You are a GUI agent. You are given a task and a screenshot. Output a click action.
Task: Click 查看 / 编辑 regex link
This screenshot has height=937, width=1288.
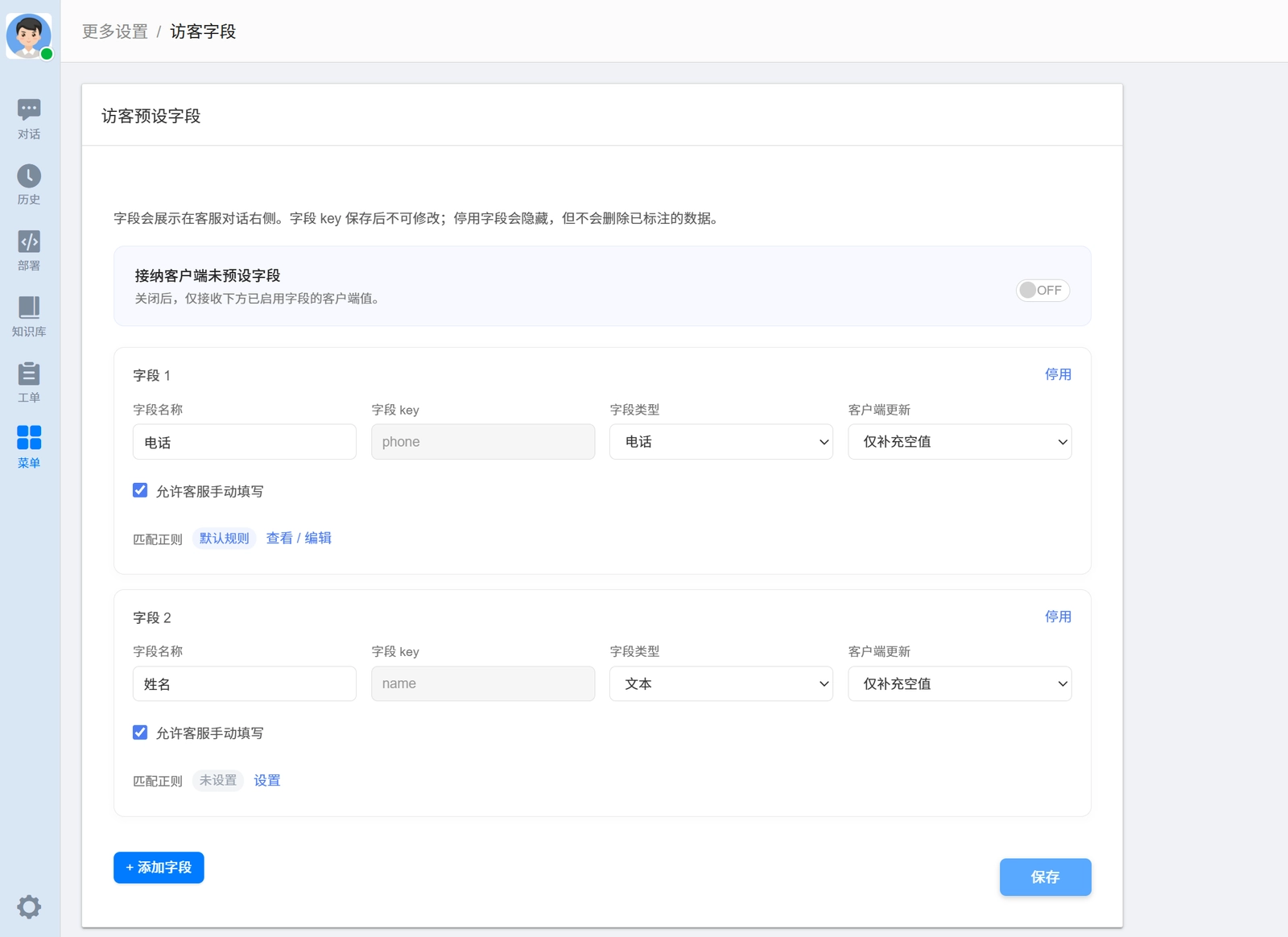[299, 538]
